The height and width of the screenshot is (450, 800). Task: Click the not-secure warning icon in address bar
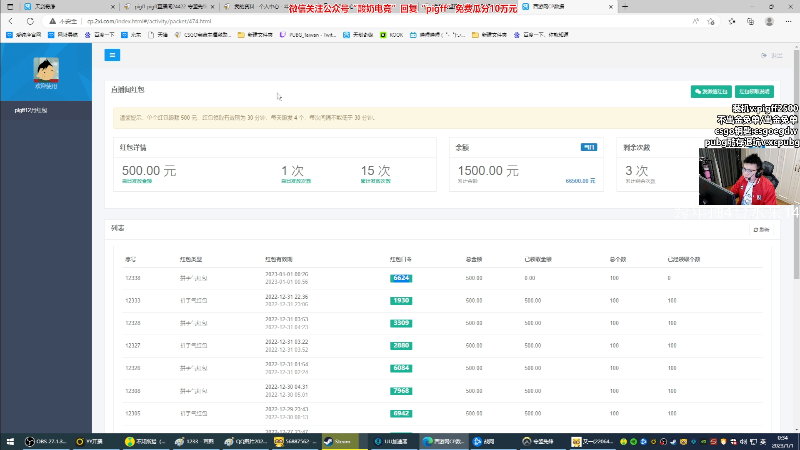coord(53,21)
